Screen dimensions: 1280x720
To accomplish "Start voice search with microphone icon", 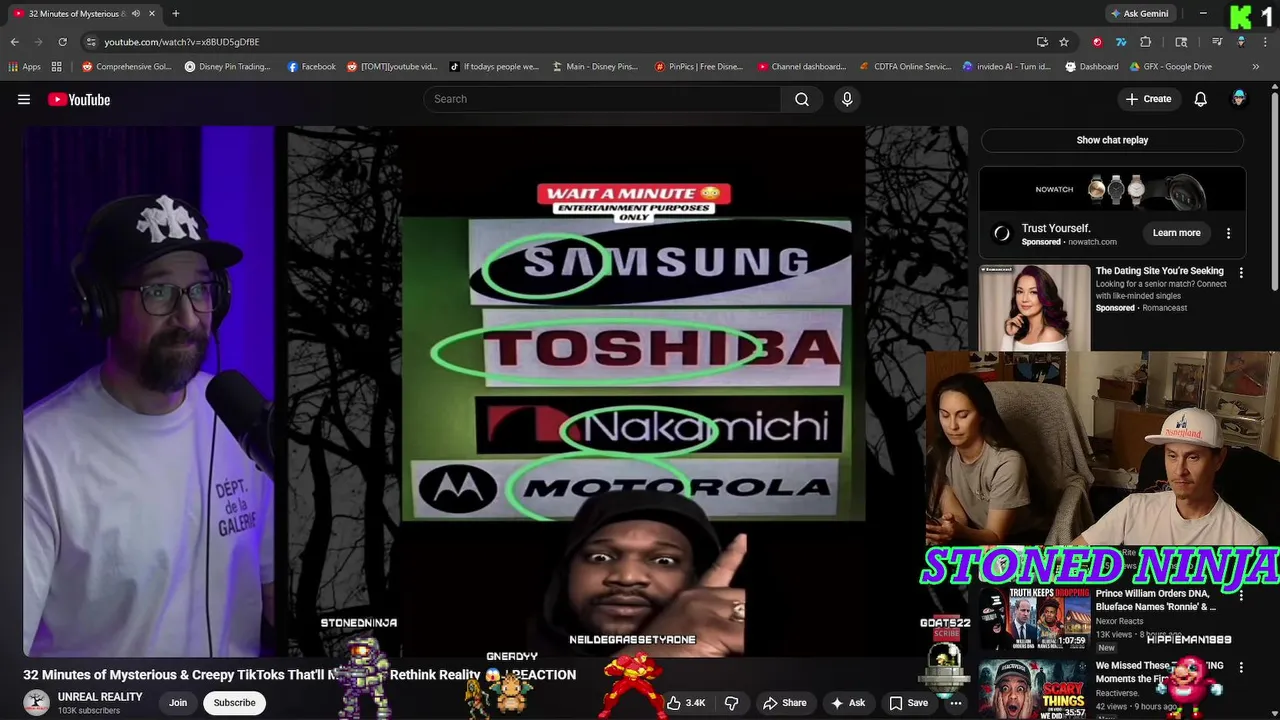I will [847, 99].
